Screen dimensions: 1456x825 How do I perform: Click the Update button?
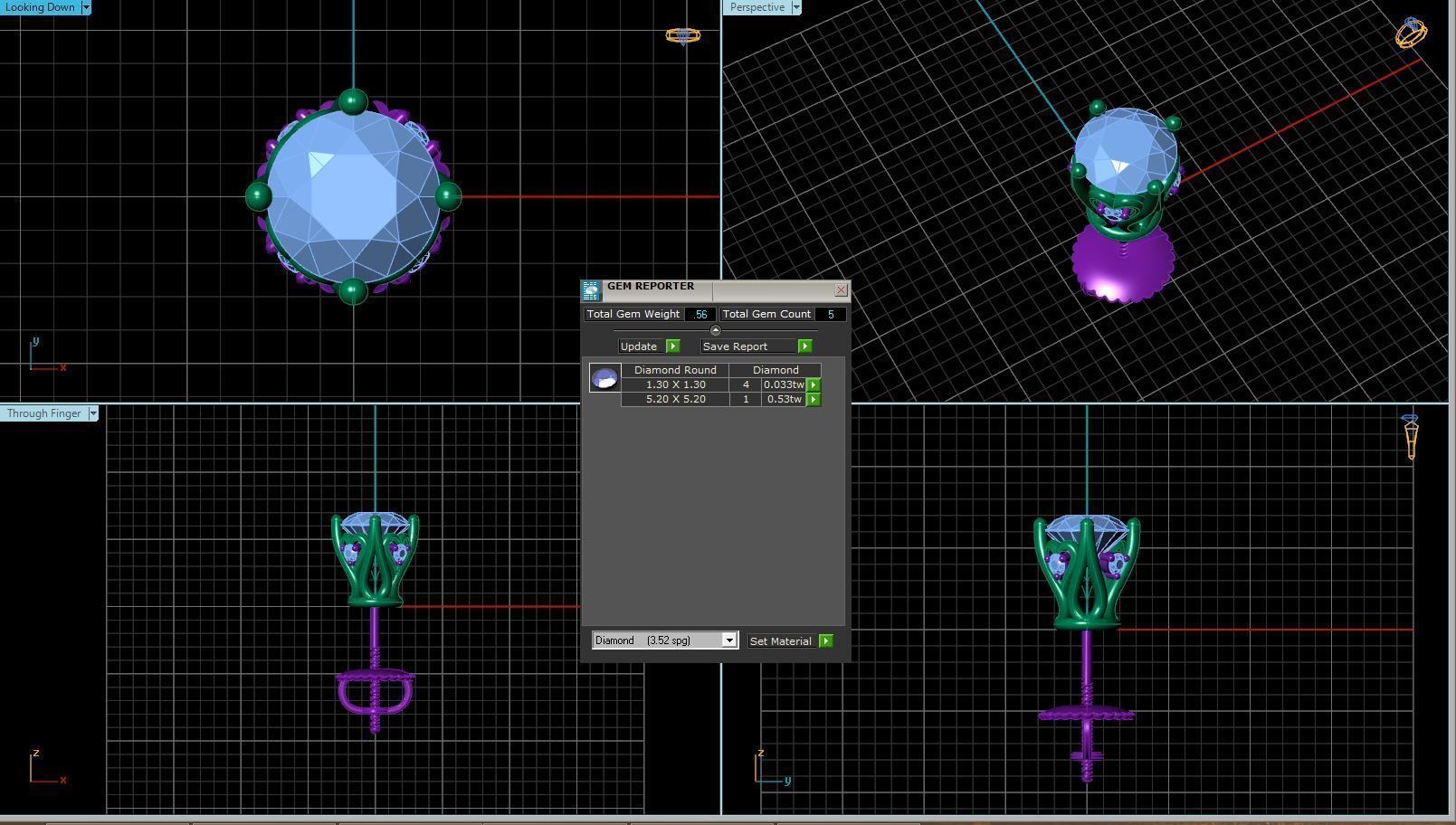pyautogui.click(x=639, y=346)
